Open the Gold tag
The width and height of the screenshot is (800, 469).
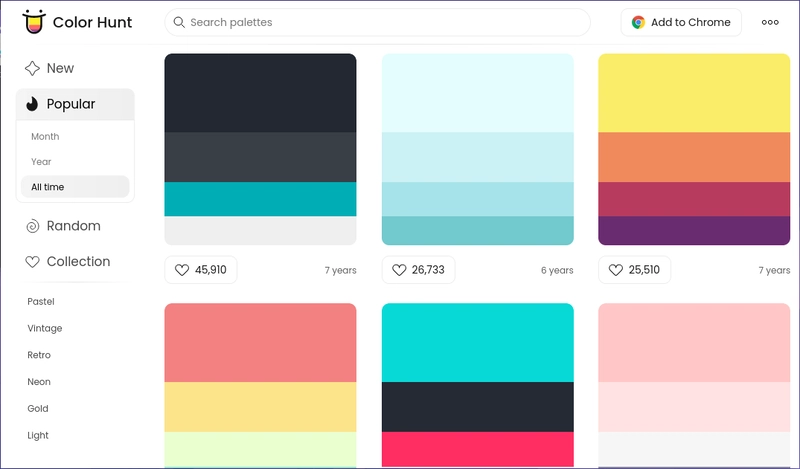(x=38, y=409)
